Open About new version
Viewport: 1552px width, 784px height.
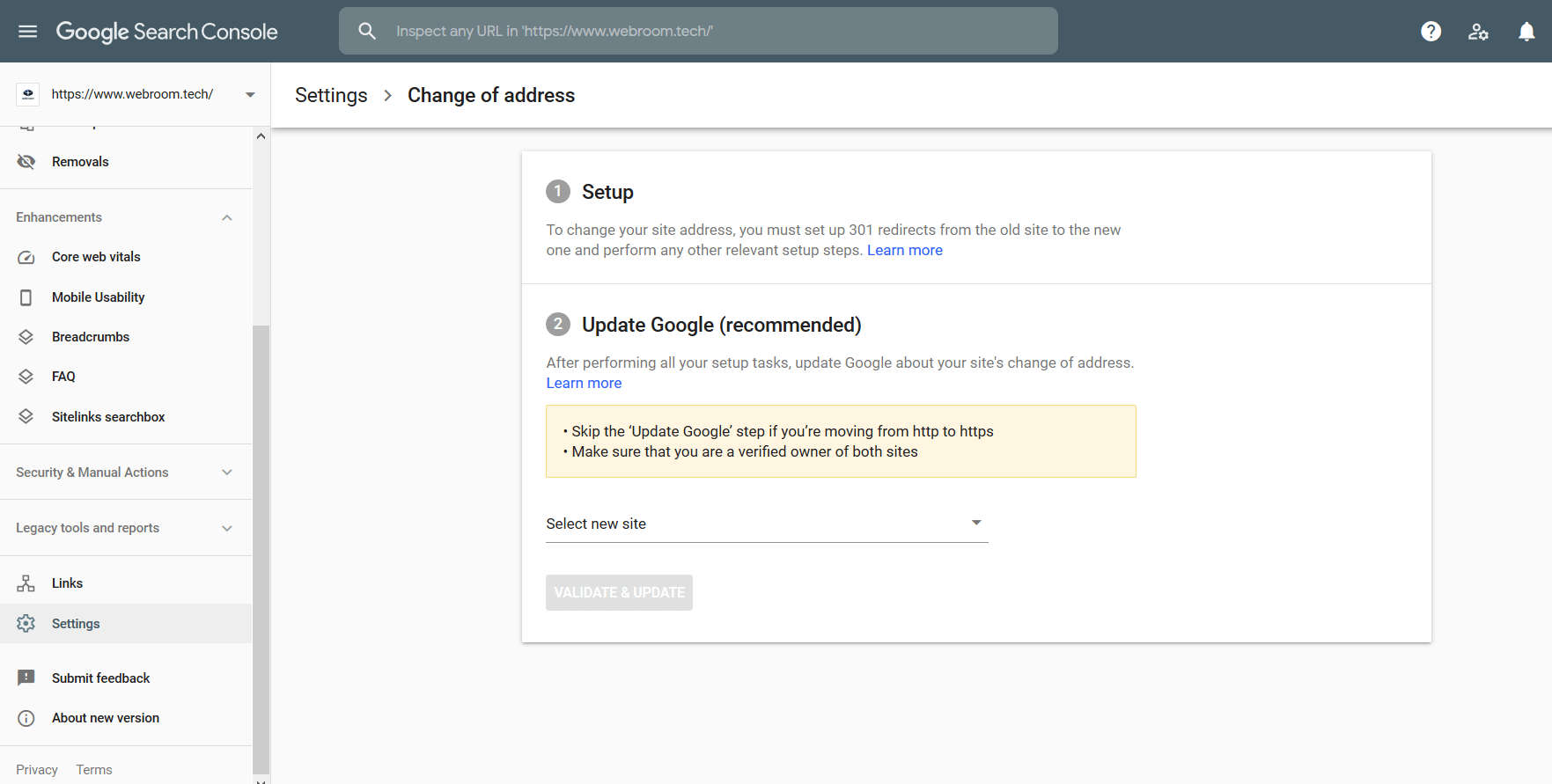(x=106, y=718)
